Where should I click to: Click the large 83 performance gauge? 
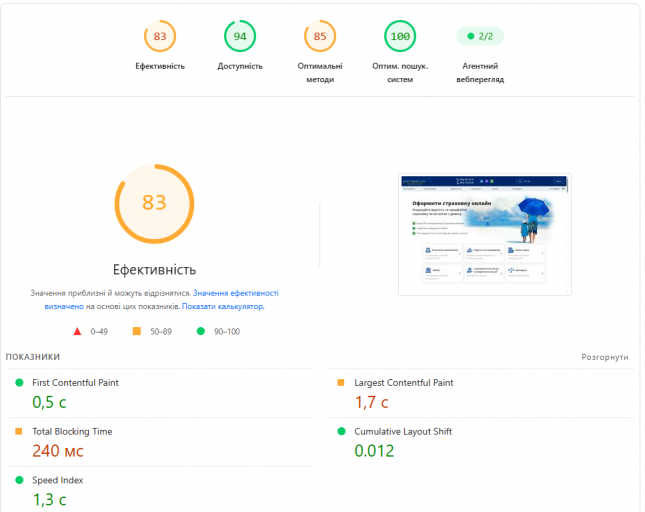[x=154, y=204]
